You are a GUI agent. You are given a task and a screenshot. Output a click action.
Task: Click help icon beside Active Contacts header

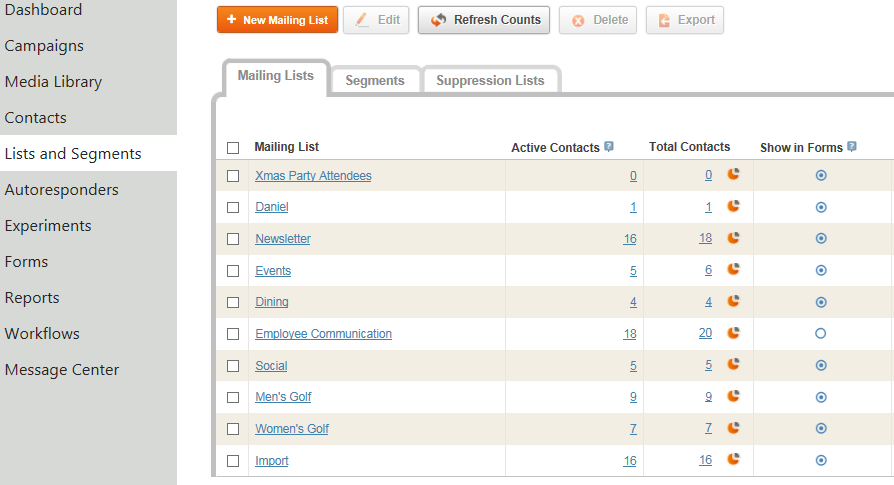pyautogui.click(x=609, y=147)
